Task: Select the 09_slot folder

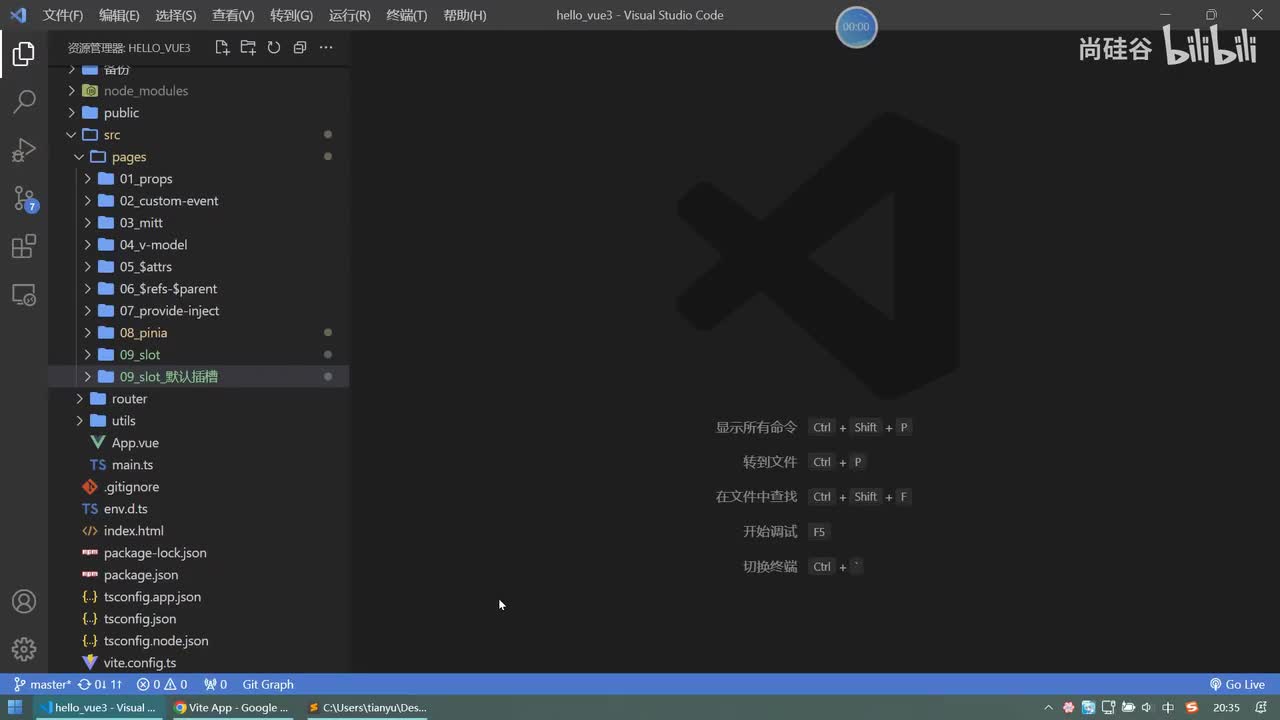Action: point(198,355)
